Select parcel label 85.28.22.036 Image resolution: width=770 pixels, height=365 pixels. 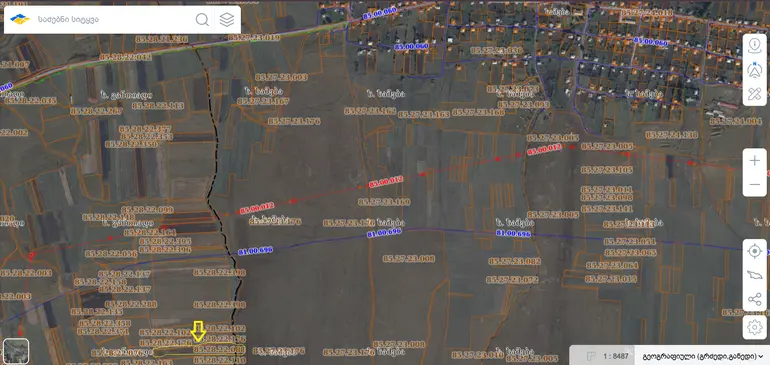[111, 254]
